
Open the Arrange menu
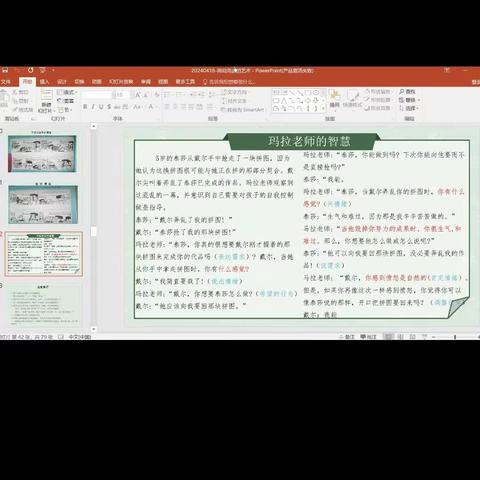[335, 99]
